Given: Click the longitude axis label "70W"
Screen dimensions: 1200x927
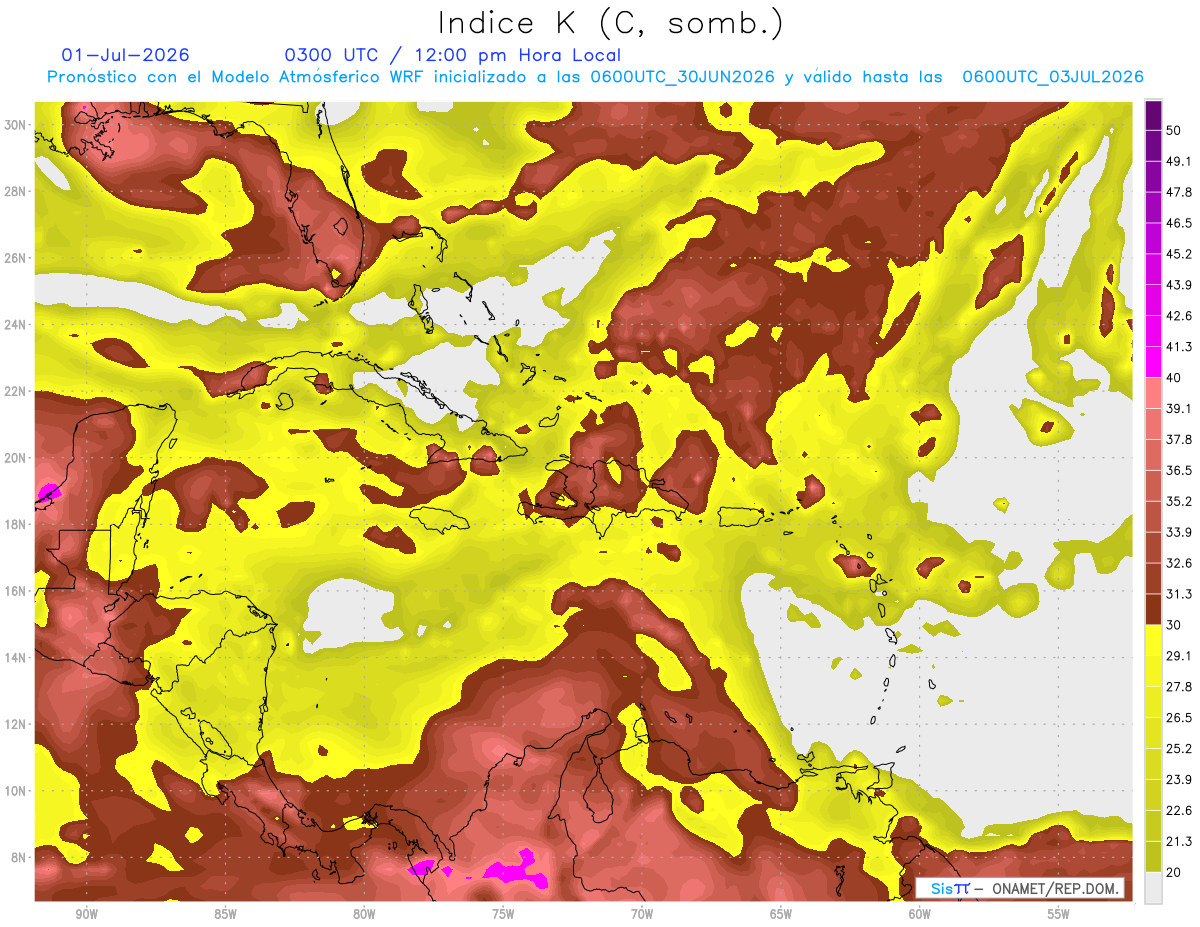Looking at the screenshot, I should tap(642, 914).
